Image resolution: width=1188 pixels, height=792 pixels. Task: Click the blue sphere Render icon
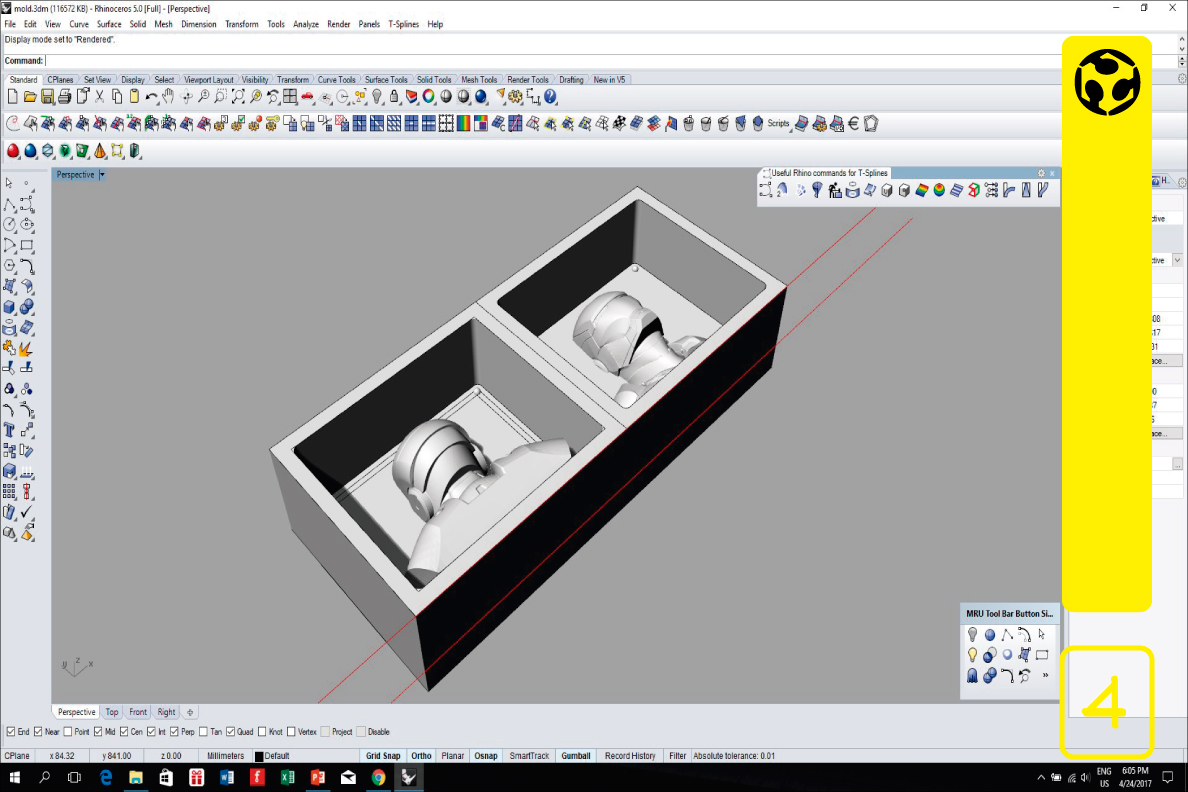click(x=480, y=97)
